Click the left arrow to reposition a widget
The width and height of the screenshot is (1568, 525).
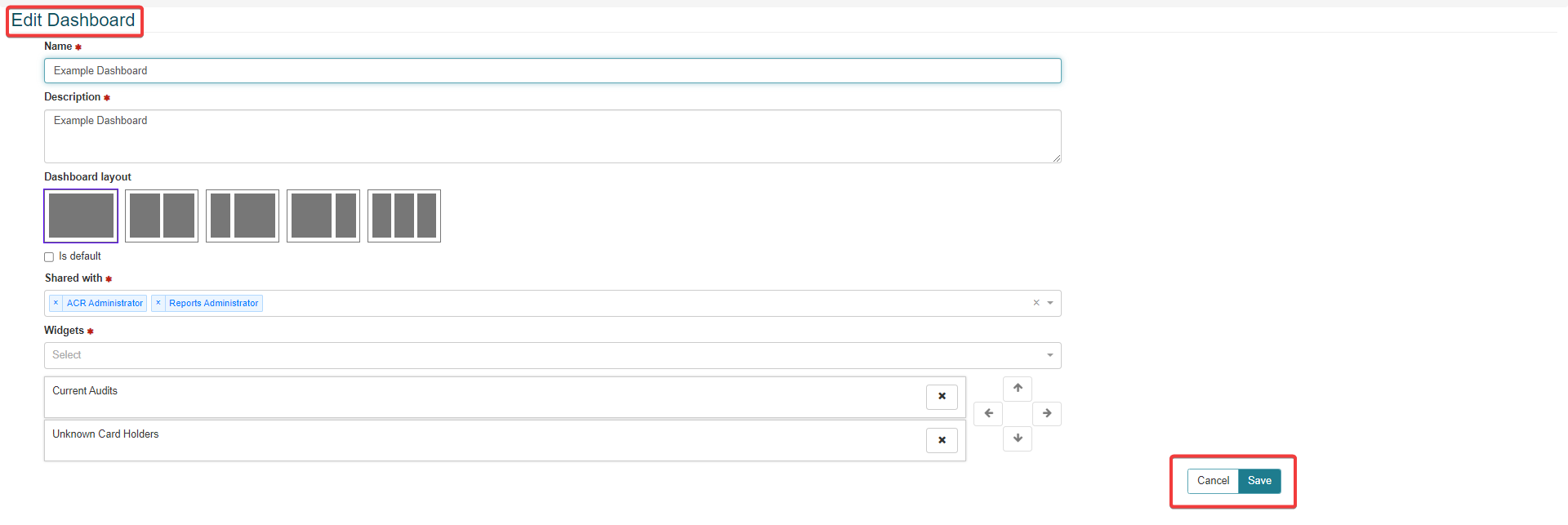[x=988, y=413]
